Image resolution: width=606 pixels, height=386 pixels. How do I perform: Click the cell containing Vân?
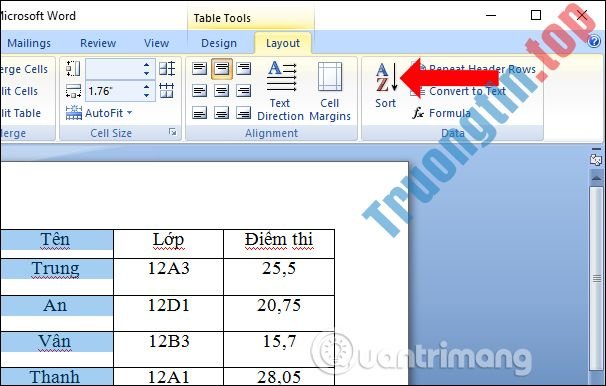56,349
